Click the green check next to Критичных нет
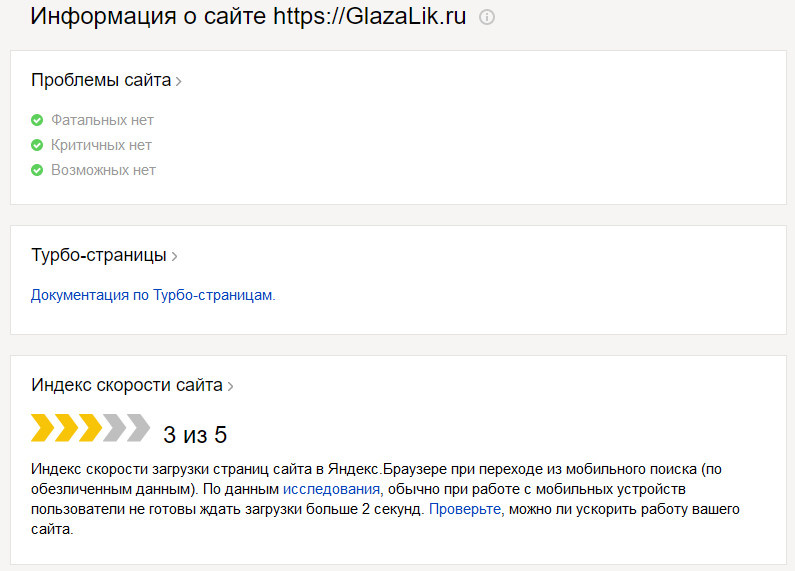 click(37, 145)
